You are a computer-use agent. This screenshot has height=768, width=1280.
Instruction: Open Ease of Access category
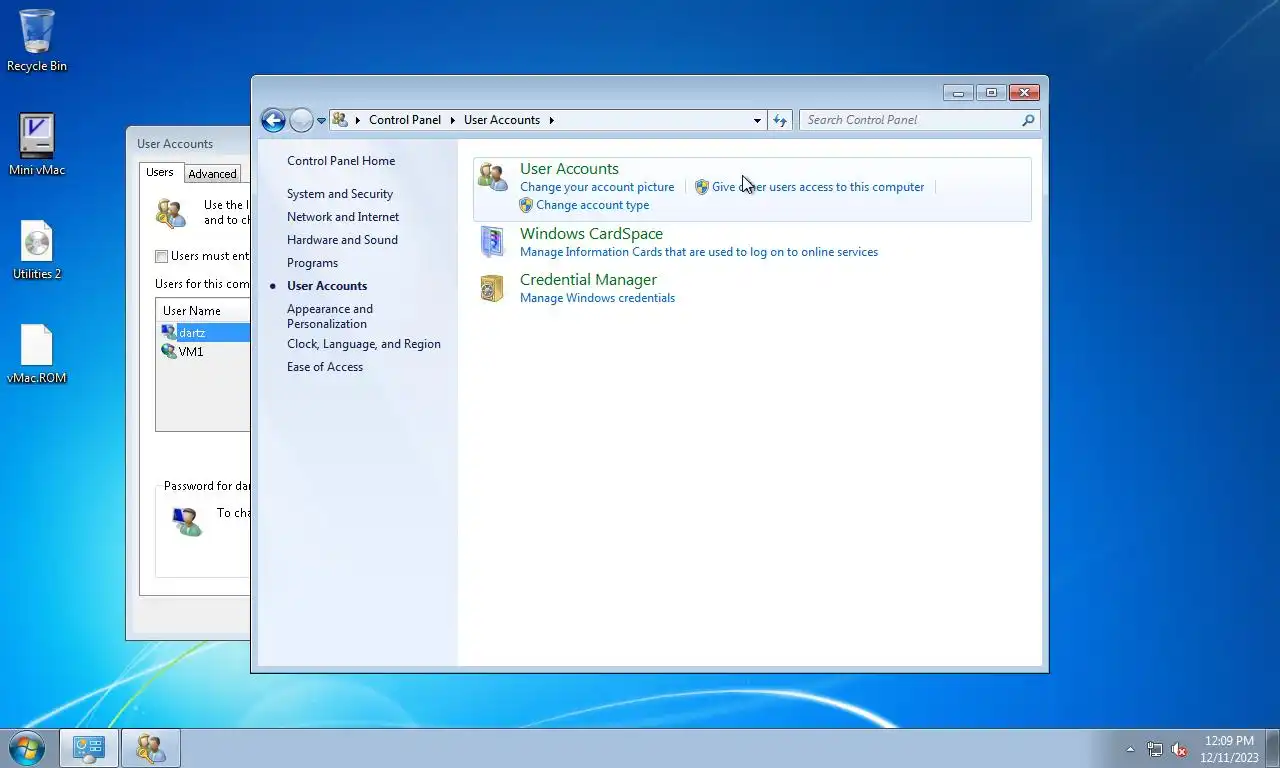(325, 367)
